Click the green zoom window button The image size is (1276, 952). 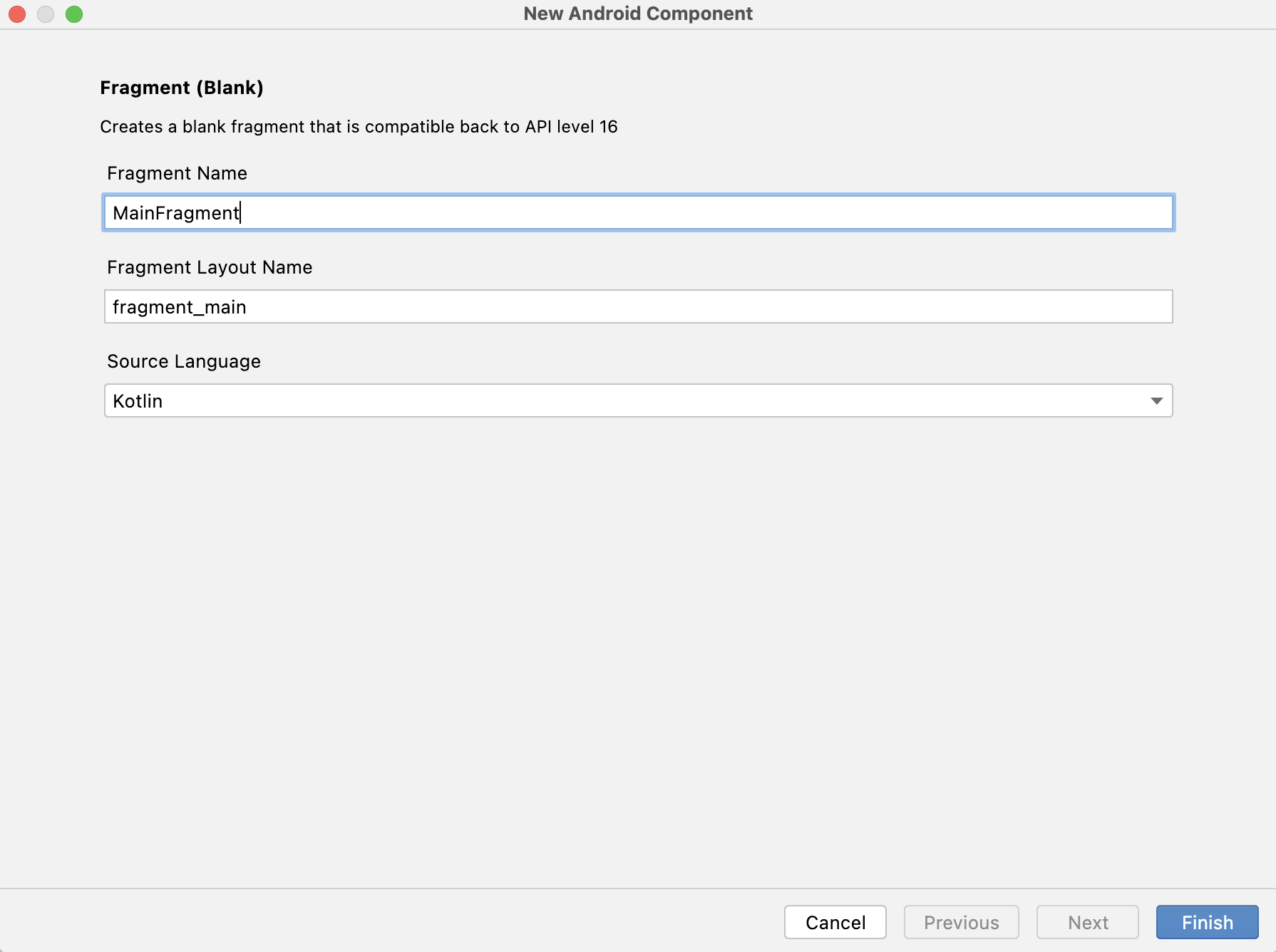(74, 14)
